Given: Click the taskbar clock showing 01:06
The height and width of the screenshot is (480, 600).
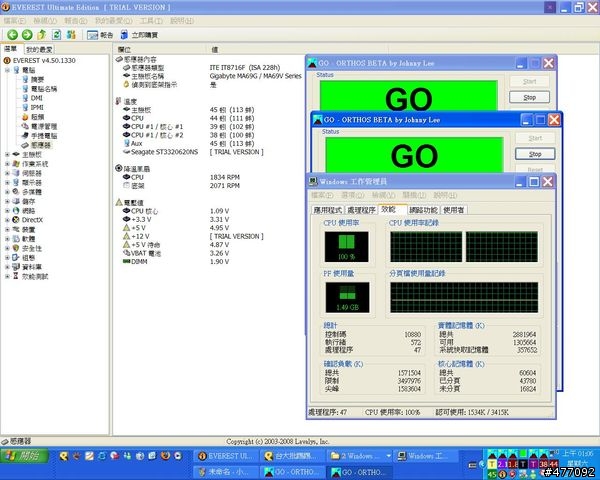Looking at the screenshot, I should pyautogui.click(x=578, y=454).
